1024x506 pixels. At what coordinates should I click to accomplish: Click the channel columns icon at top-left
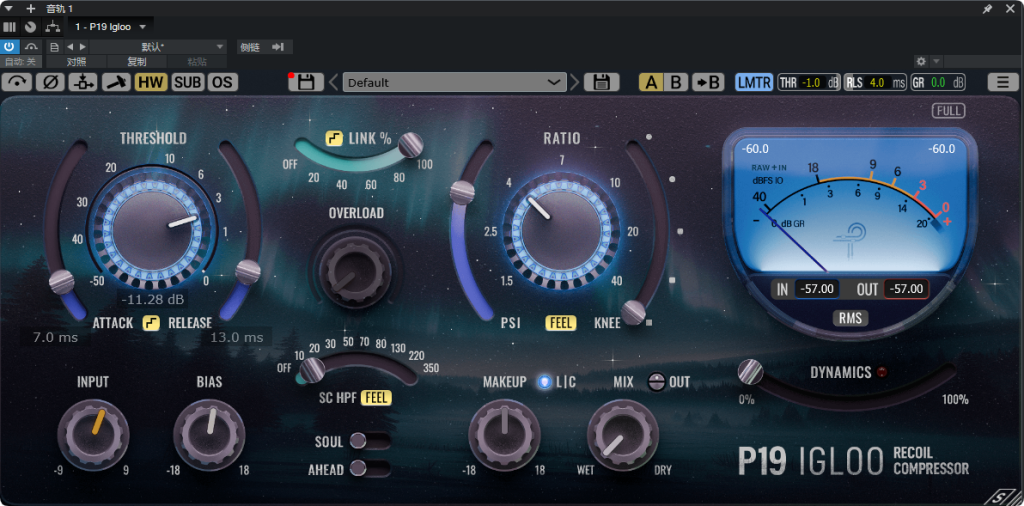[9, 27]
